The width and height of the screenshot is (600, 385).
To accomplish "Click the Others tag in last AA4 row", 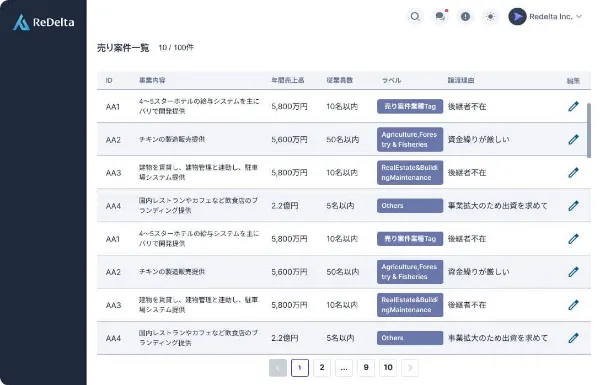I will (410, 338).
